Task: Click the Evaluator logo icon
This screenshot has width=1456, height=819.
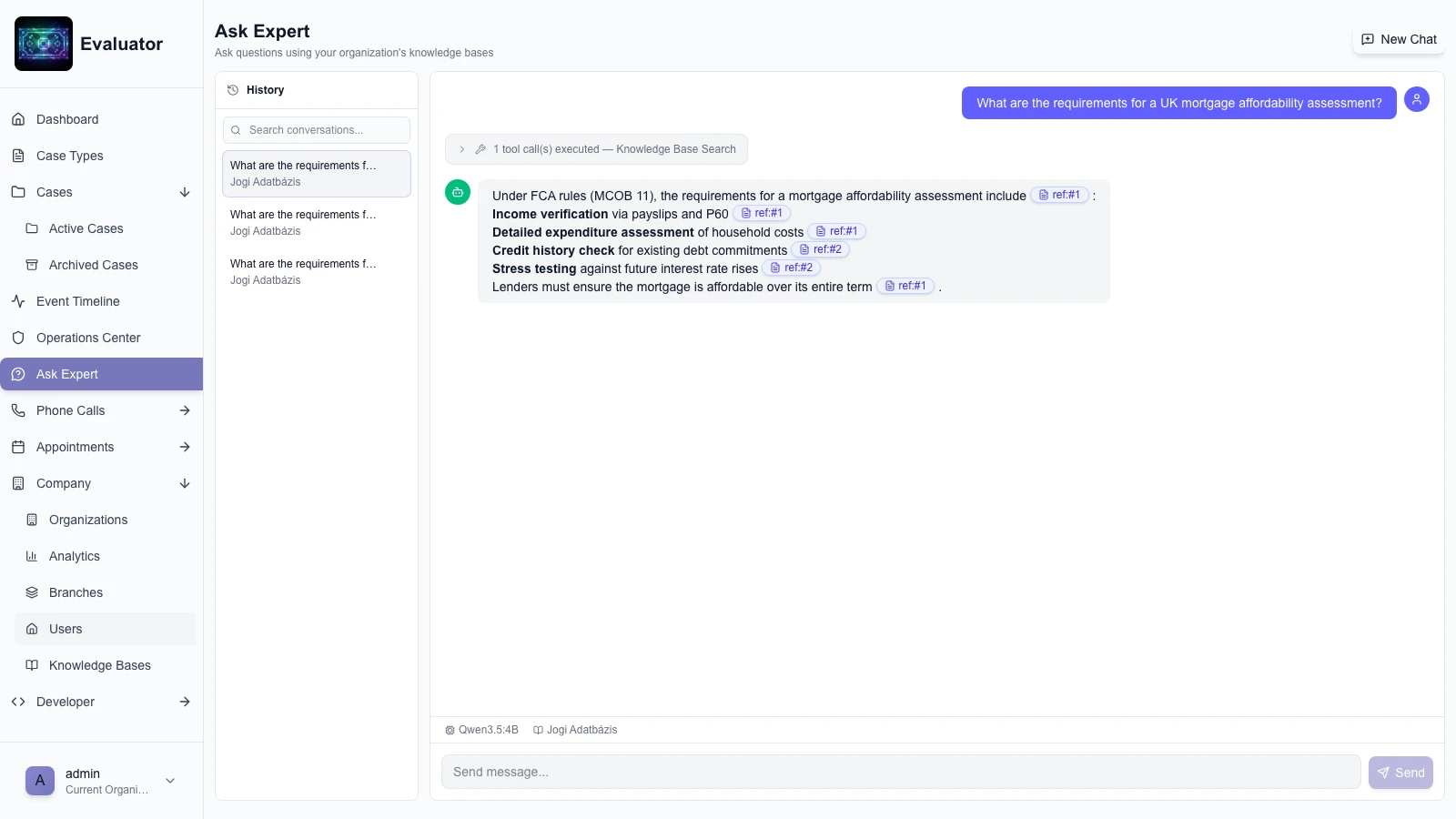Action: click(44, 44)
